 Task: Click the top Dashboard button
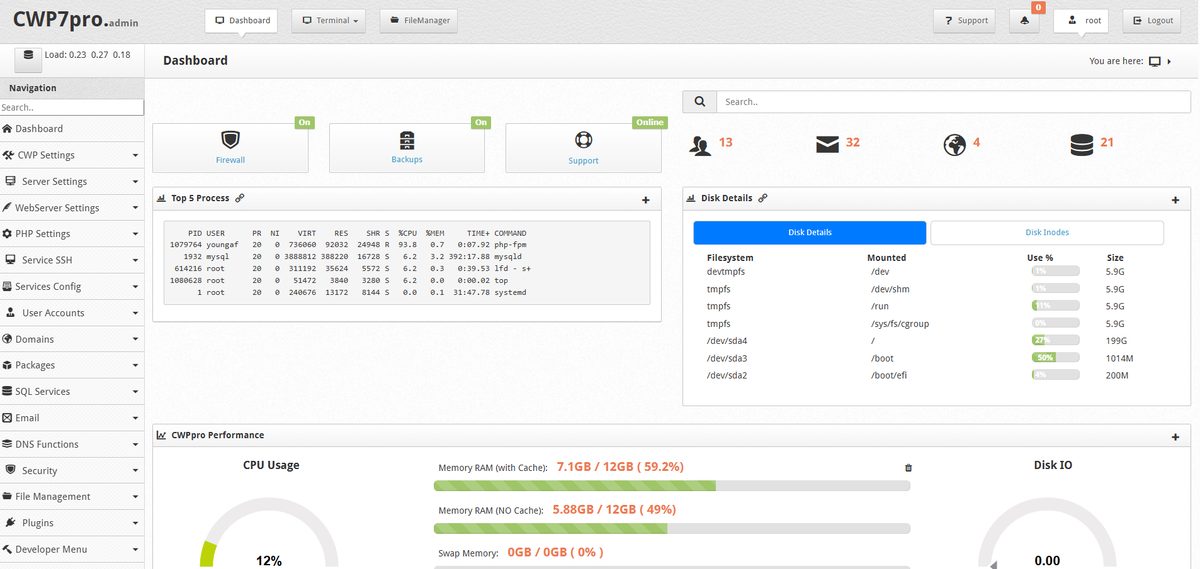click(241, 20)
